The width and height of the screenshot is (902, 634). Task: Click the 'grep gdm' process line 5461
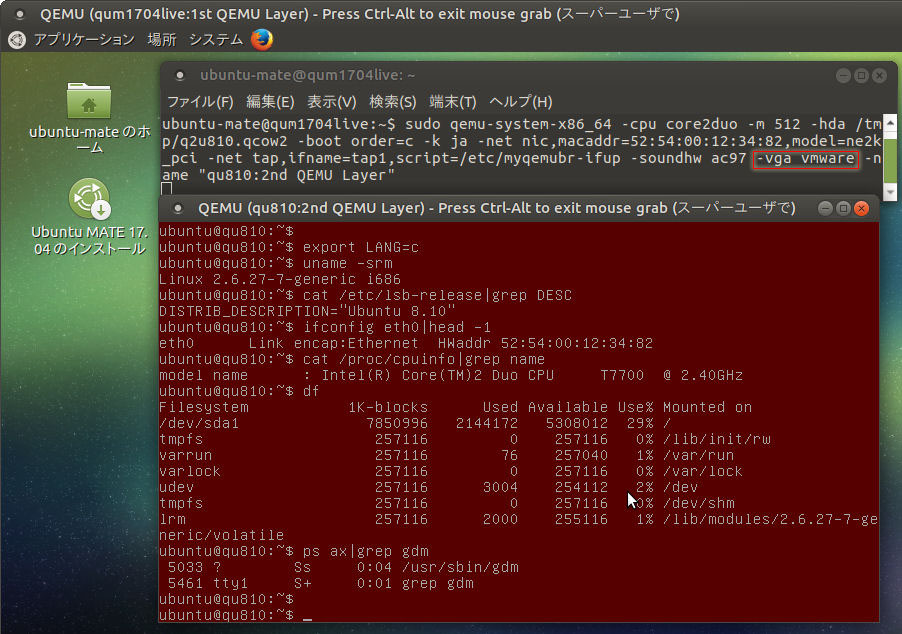click(320, 583)
